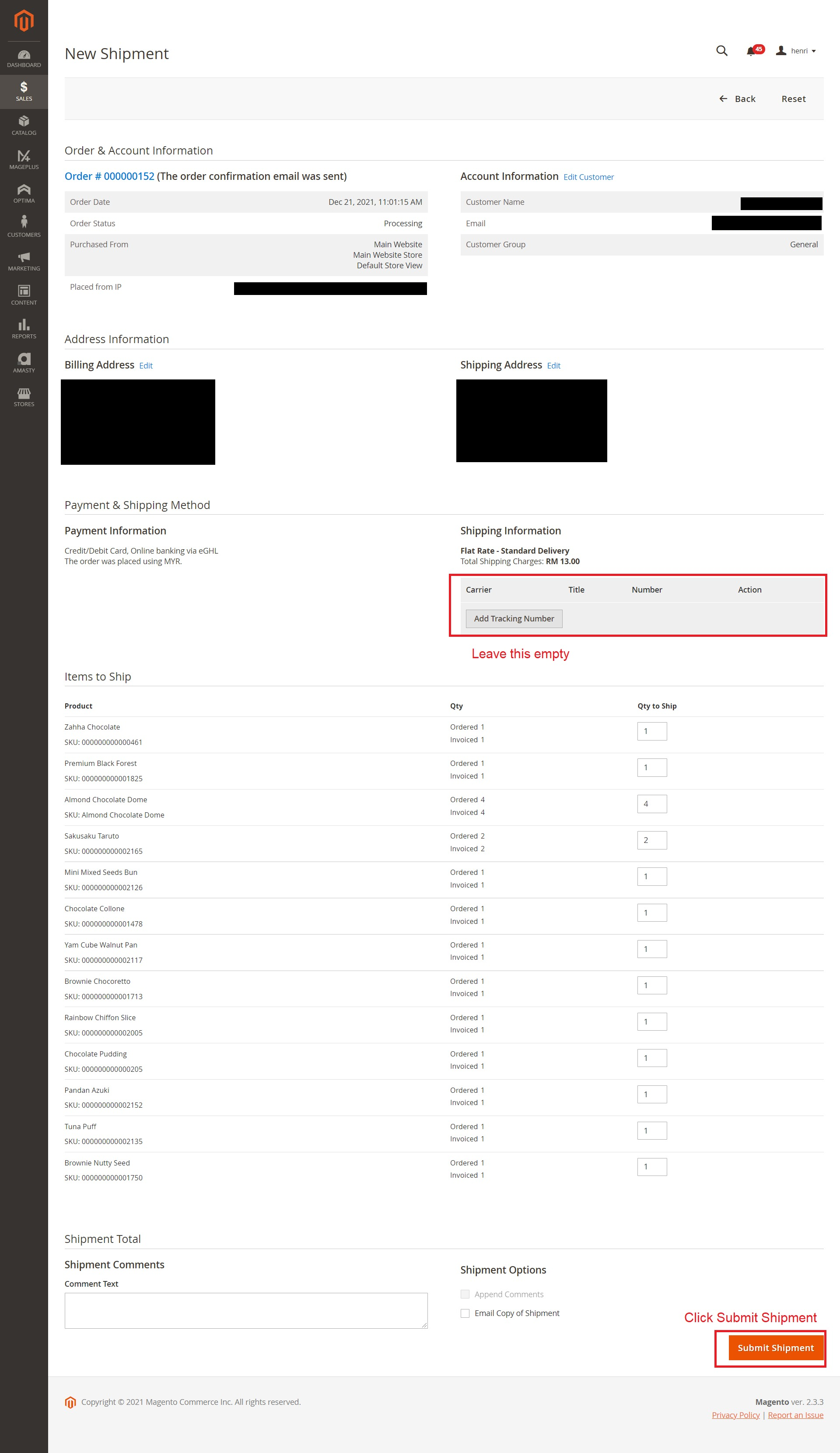This screenshot has width=840, height=1453.
Task: Click Add Tracking Number button
Action: pyautogui.click(x=513, y=618)
